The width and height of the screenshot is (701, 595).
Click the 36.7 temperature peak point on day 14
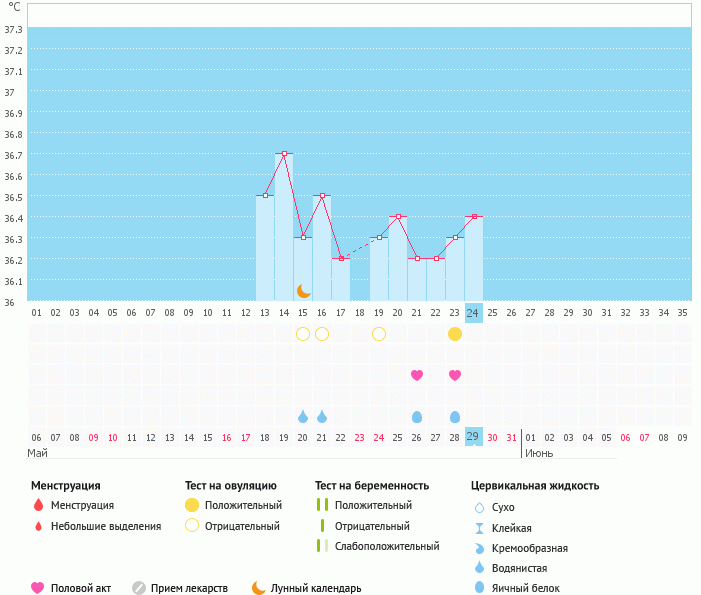pyautogui.click(x=284, y=154)
